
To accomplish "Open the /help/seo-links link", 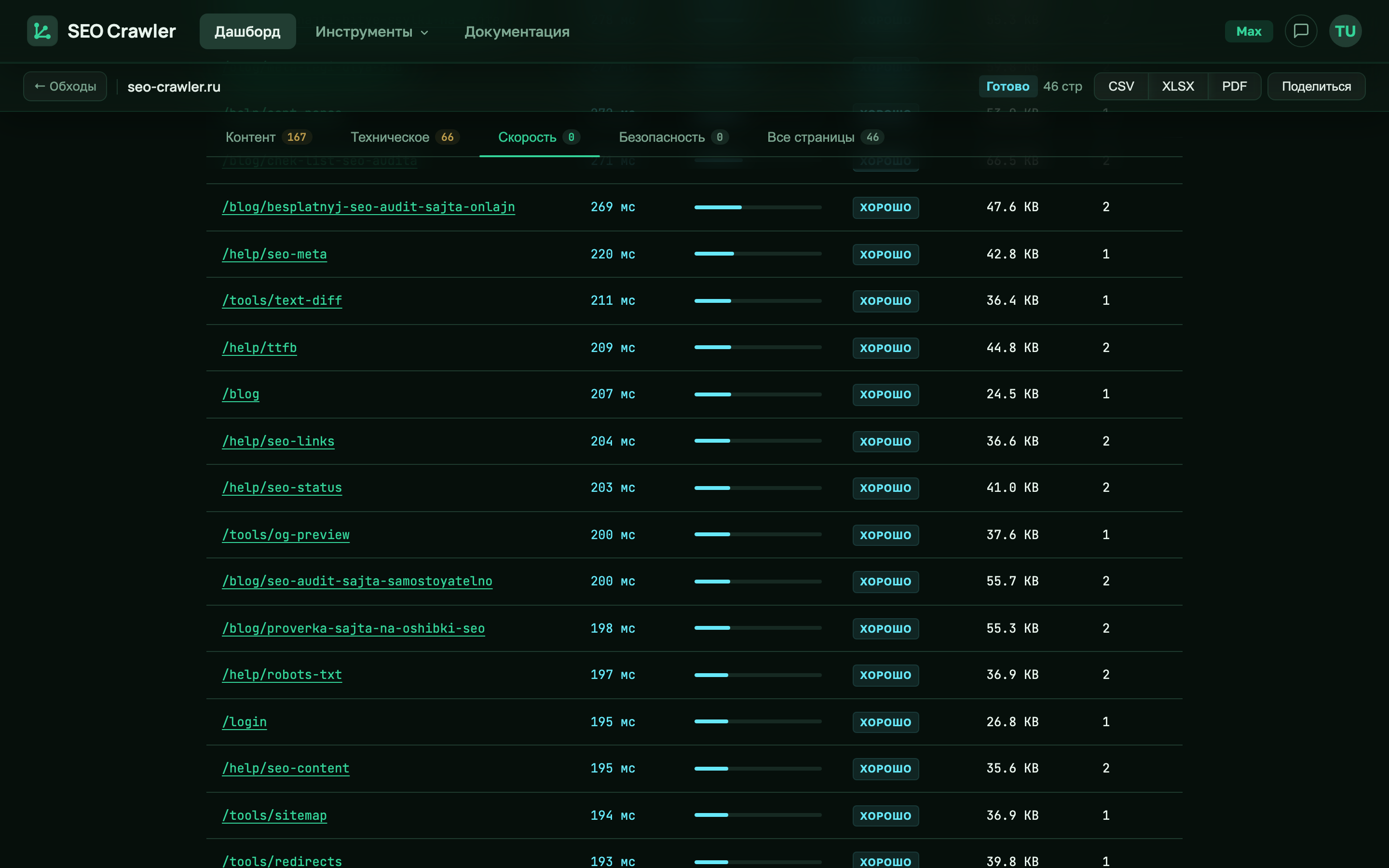I will pos(278,441).
